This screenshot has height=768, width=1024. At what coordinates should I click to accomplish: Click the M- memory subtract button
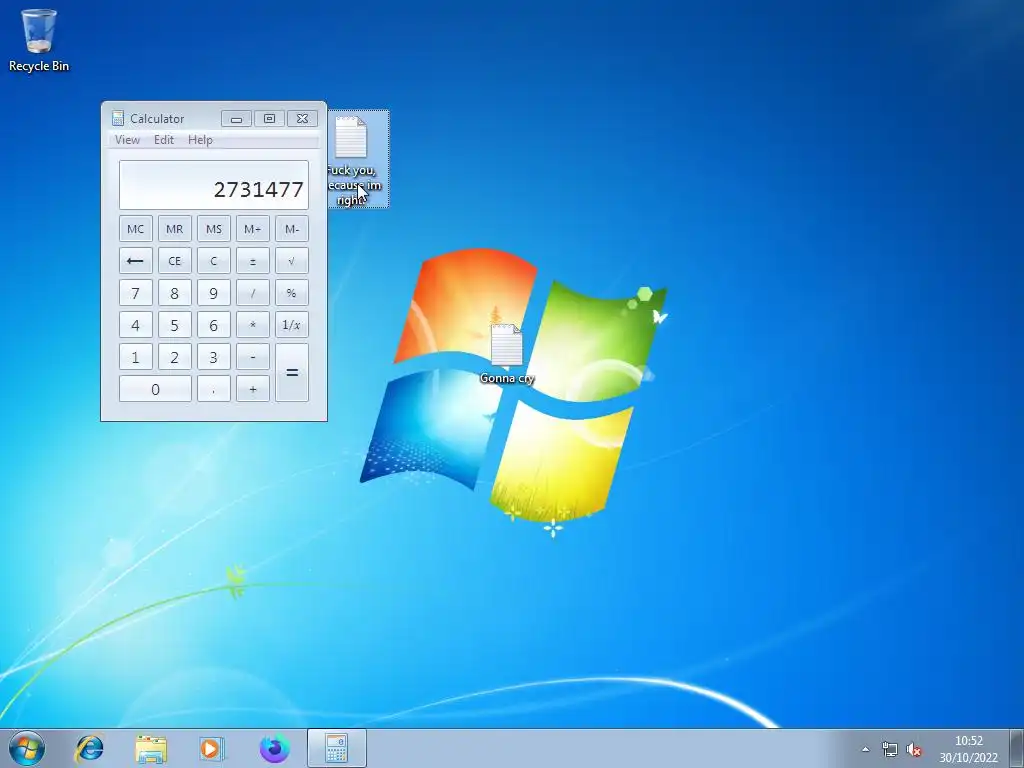point(292,229)
